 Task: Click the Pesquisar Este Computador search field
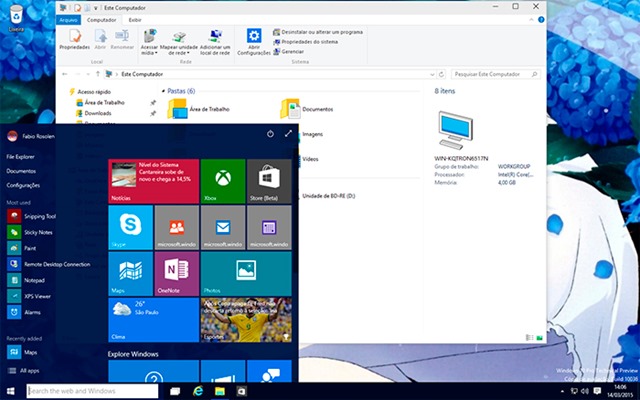click(496, 74)
